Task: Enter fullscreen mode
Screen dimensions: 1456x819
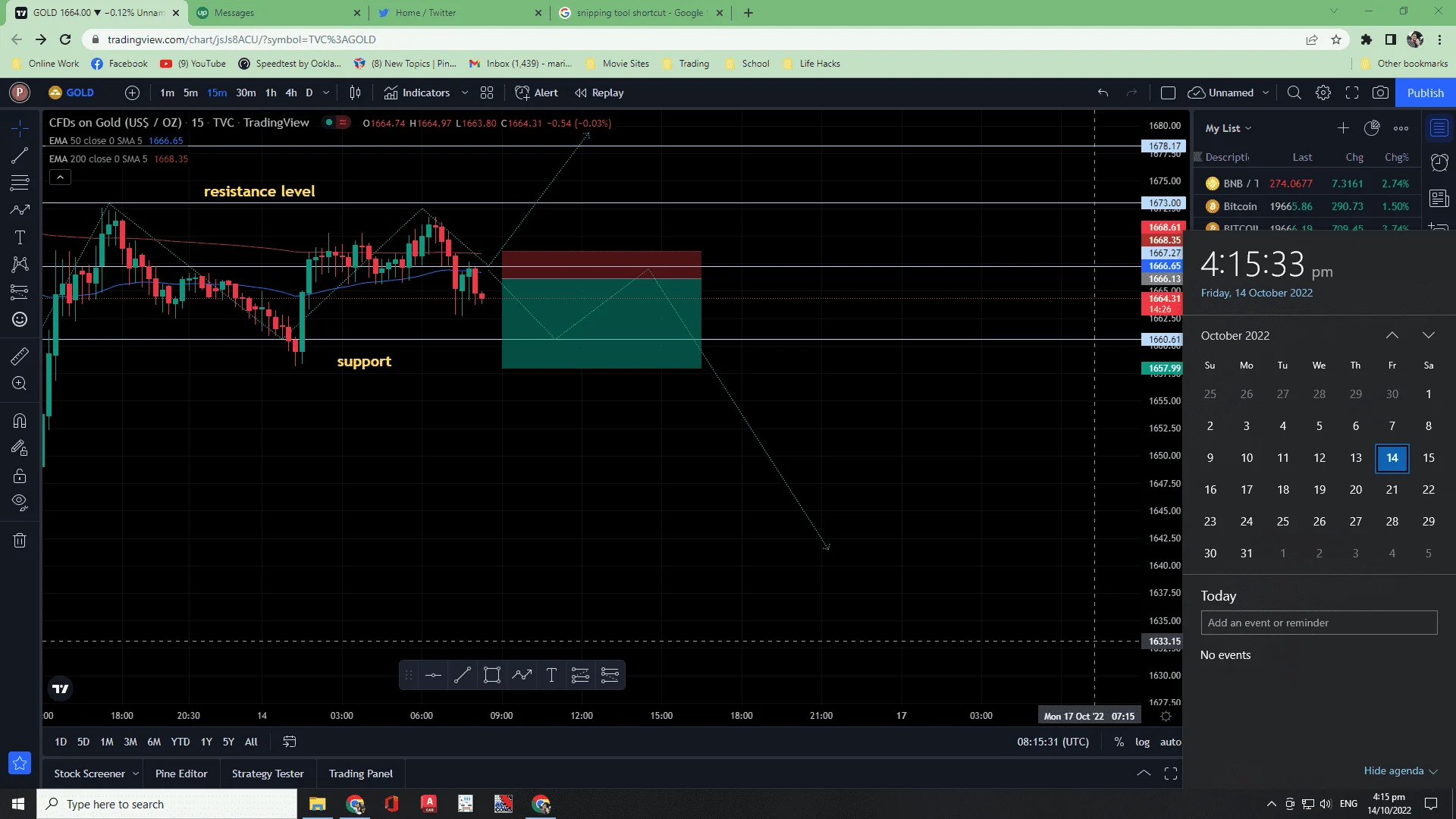Action: [1352, 93]
